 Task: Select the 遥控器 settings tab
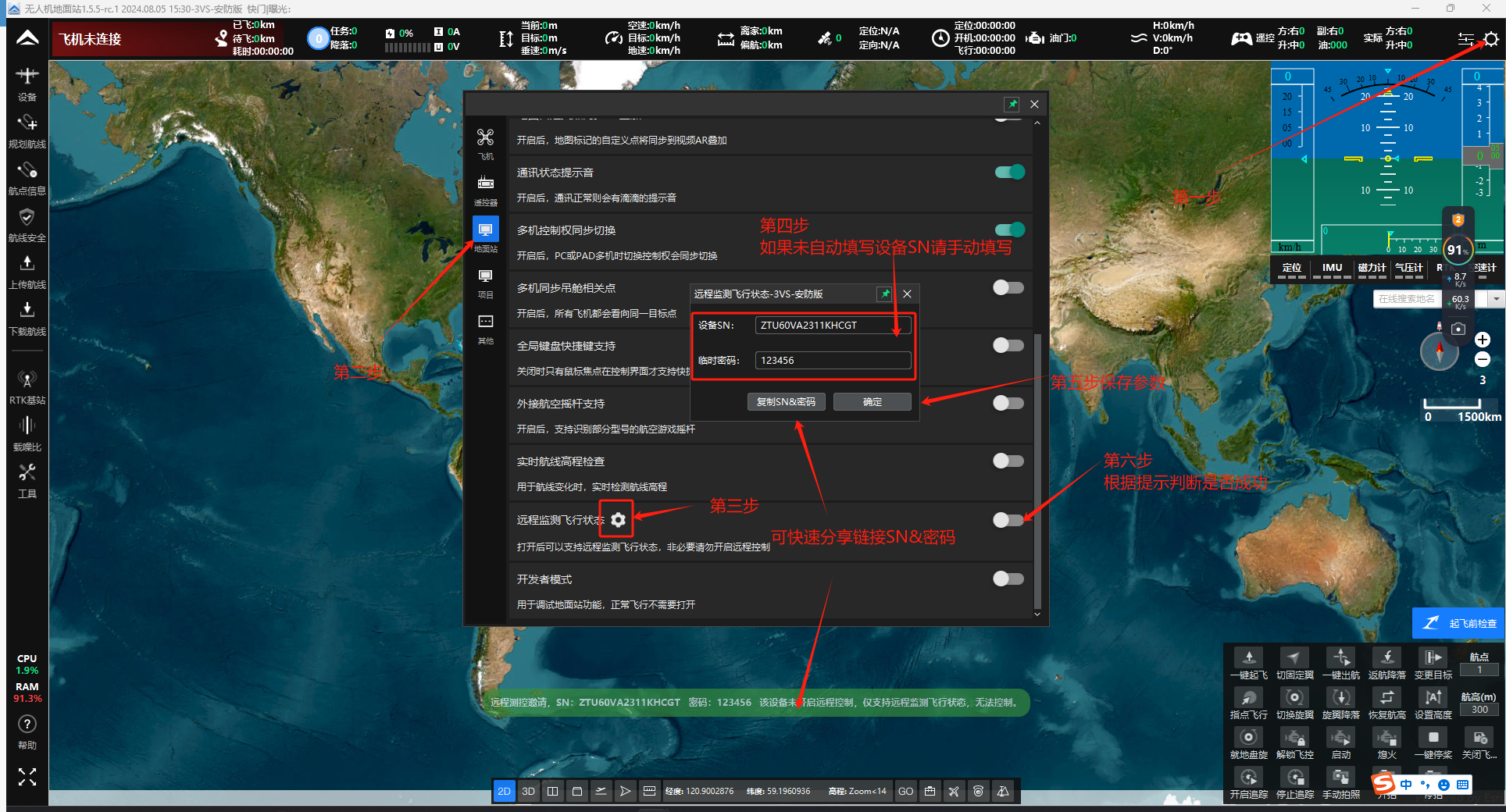click(485, 191)
